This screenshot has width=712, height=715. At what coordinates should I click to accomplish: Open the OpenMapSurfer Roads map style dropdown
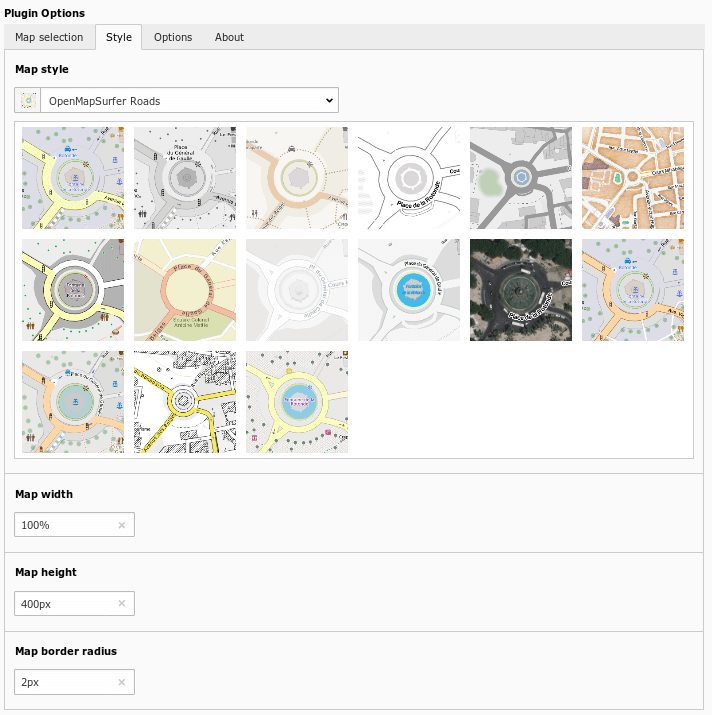(x=189, y=100)
